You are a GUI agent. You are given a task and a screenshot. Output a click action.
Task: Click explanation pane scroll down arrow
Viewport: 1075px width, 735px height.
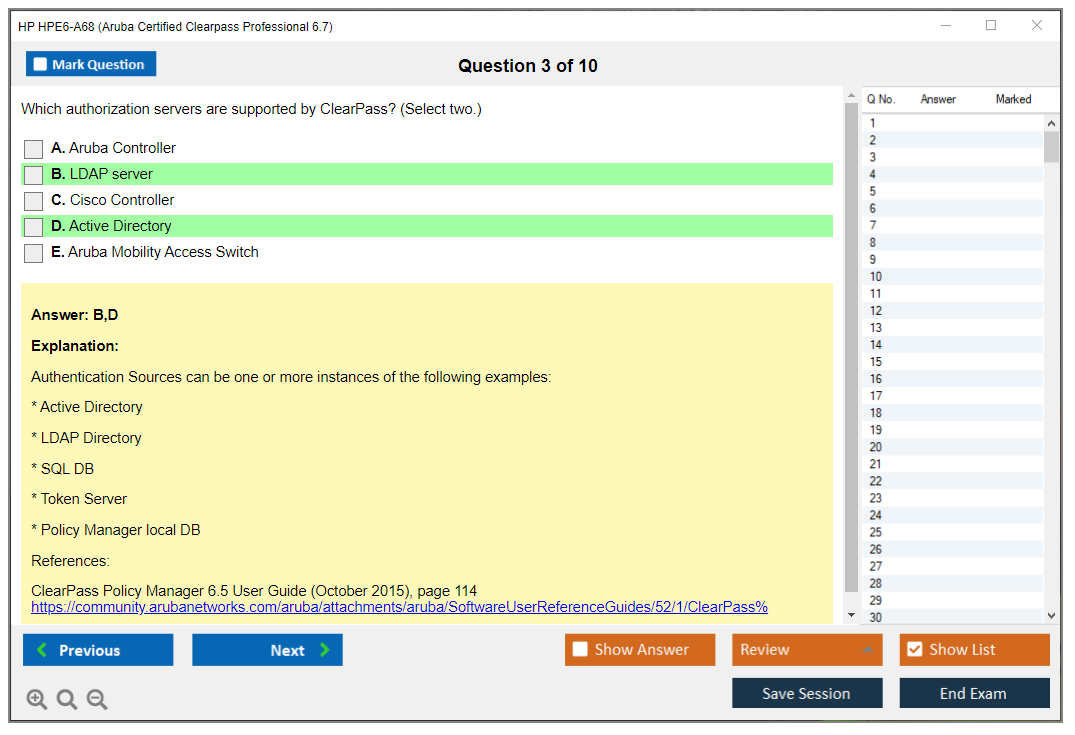pyautogui.click(x=851, y=615)
